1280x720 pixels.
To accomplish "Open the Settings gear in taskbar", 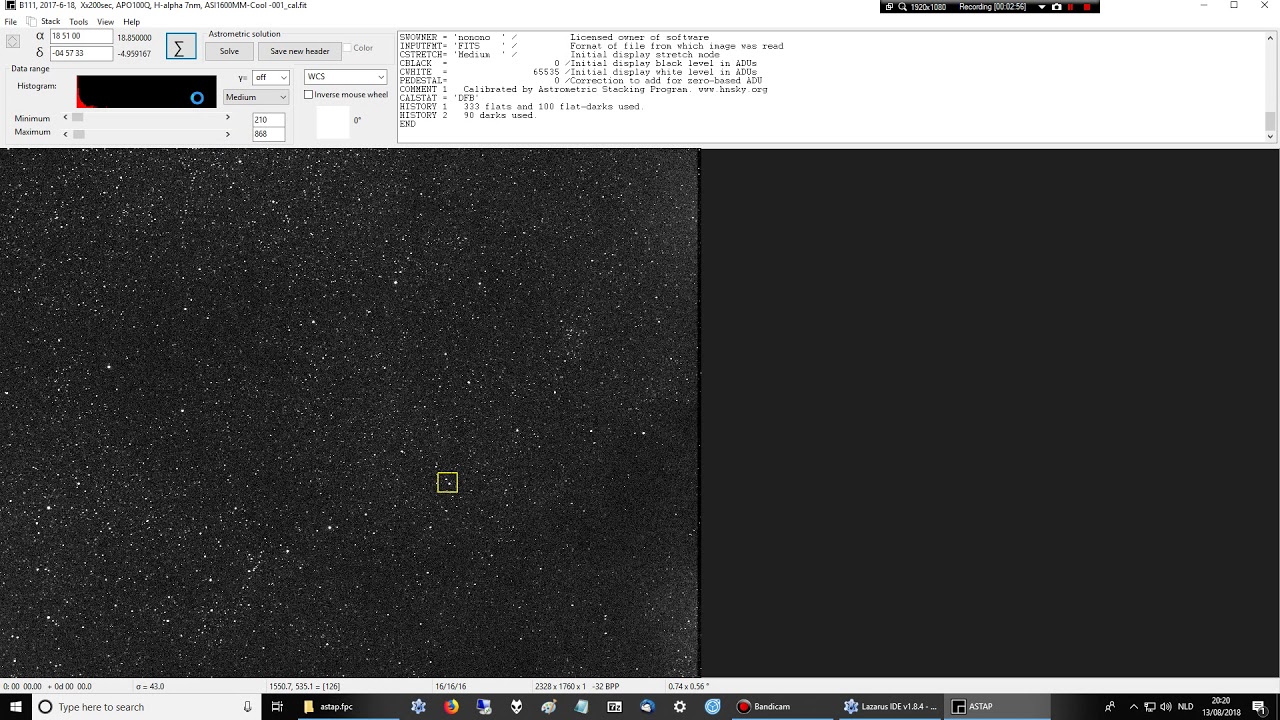I will point(680,707).
